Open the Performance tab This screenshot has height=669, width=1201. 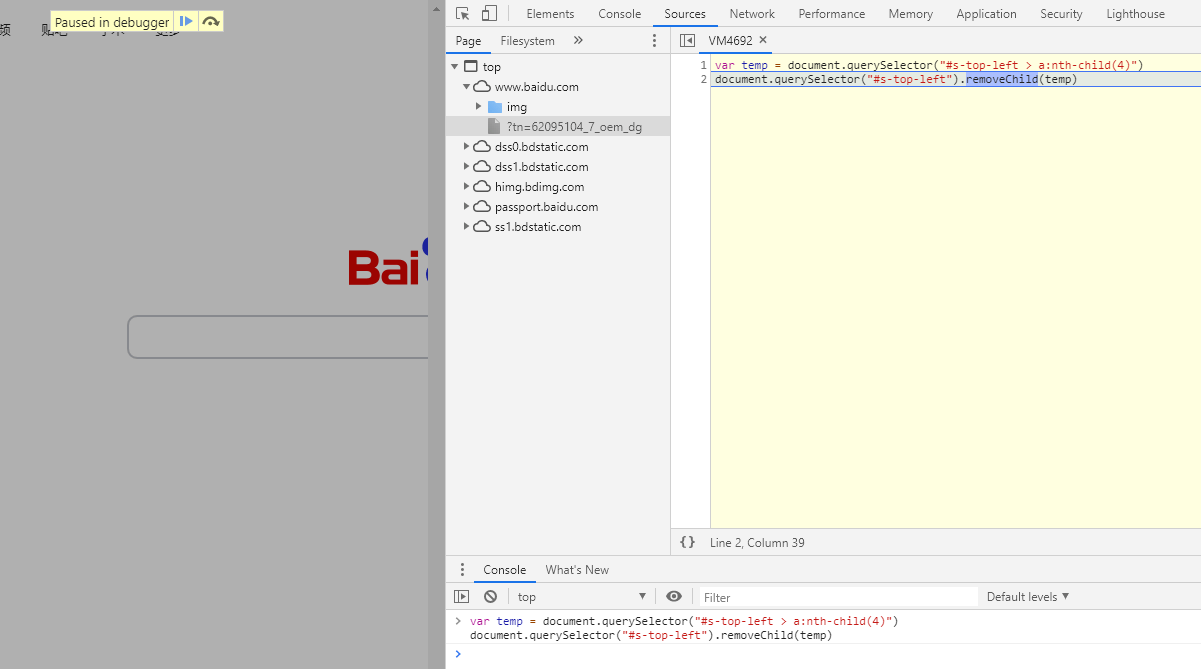(x=832, y=14)
